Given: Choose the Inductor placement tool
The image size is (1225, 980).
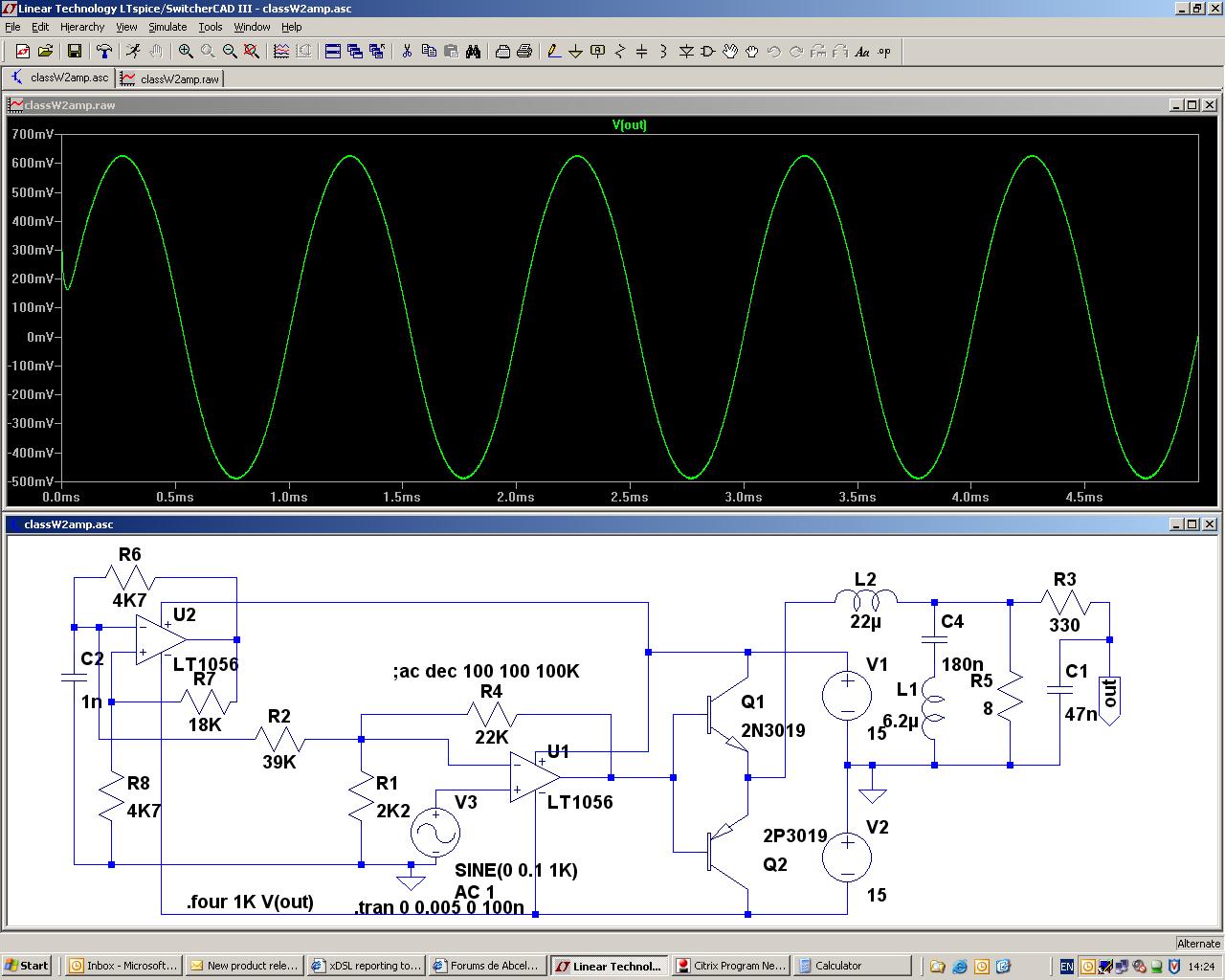Looking at the screenshot, I should coord(663,52).
